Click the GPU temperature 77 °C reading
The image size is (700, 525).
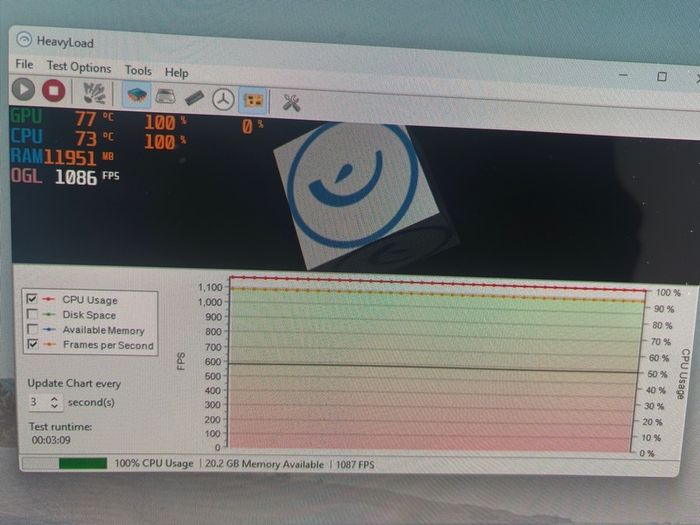coord(94,119)
